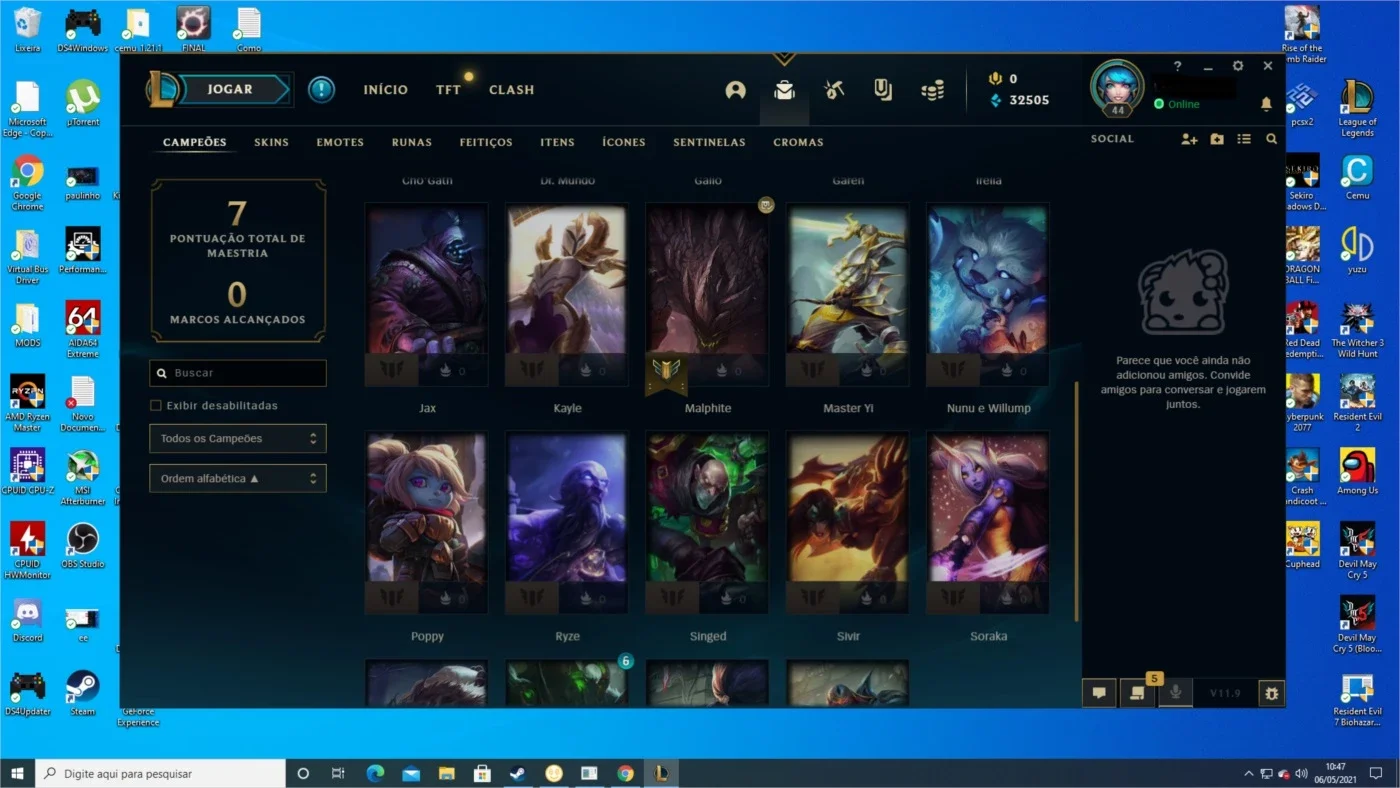Go to TFT in top navigation

[x=448, y=90]
